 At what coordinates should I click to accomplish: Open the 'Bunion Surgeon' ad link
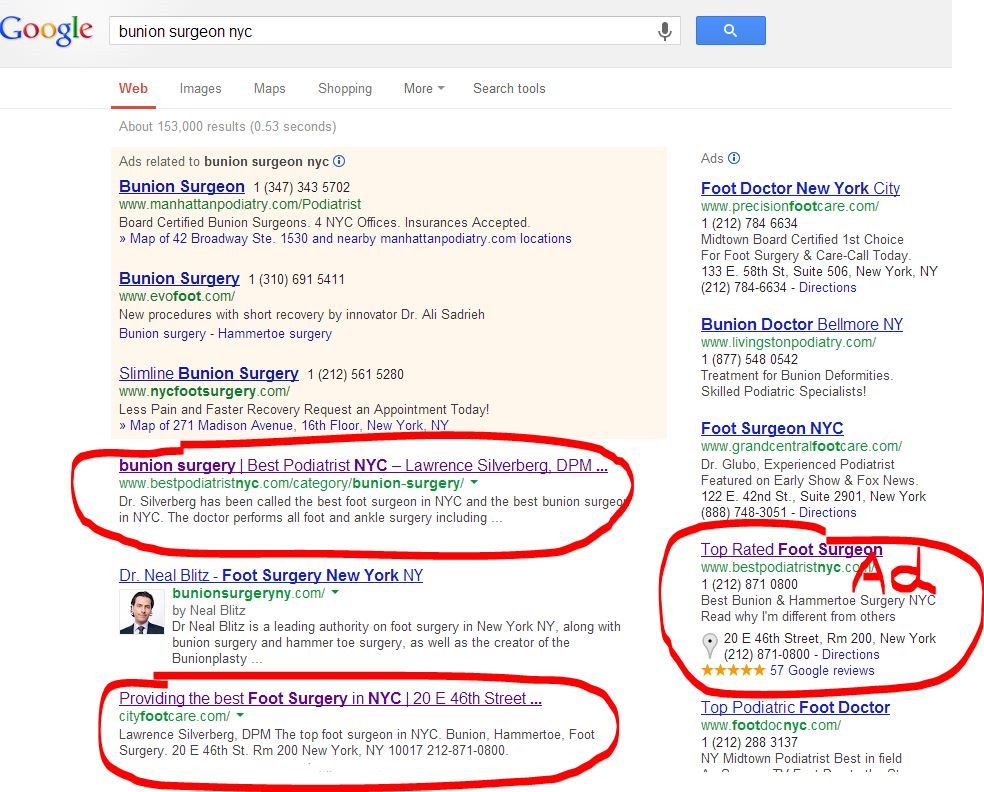pyautogui.click(x=181, y=186)
